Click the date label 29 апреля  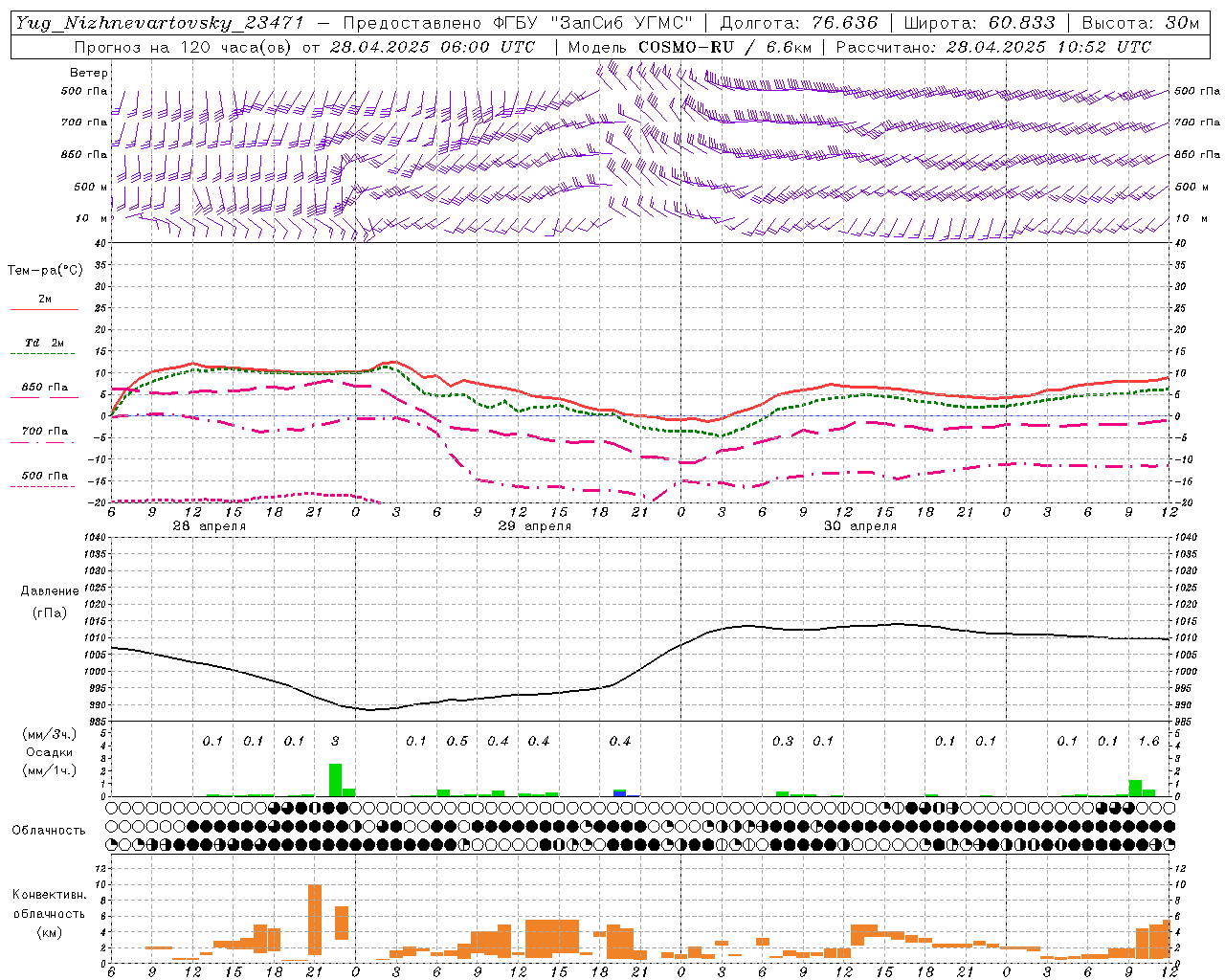tap(534, 526)
